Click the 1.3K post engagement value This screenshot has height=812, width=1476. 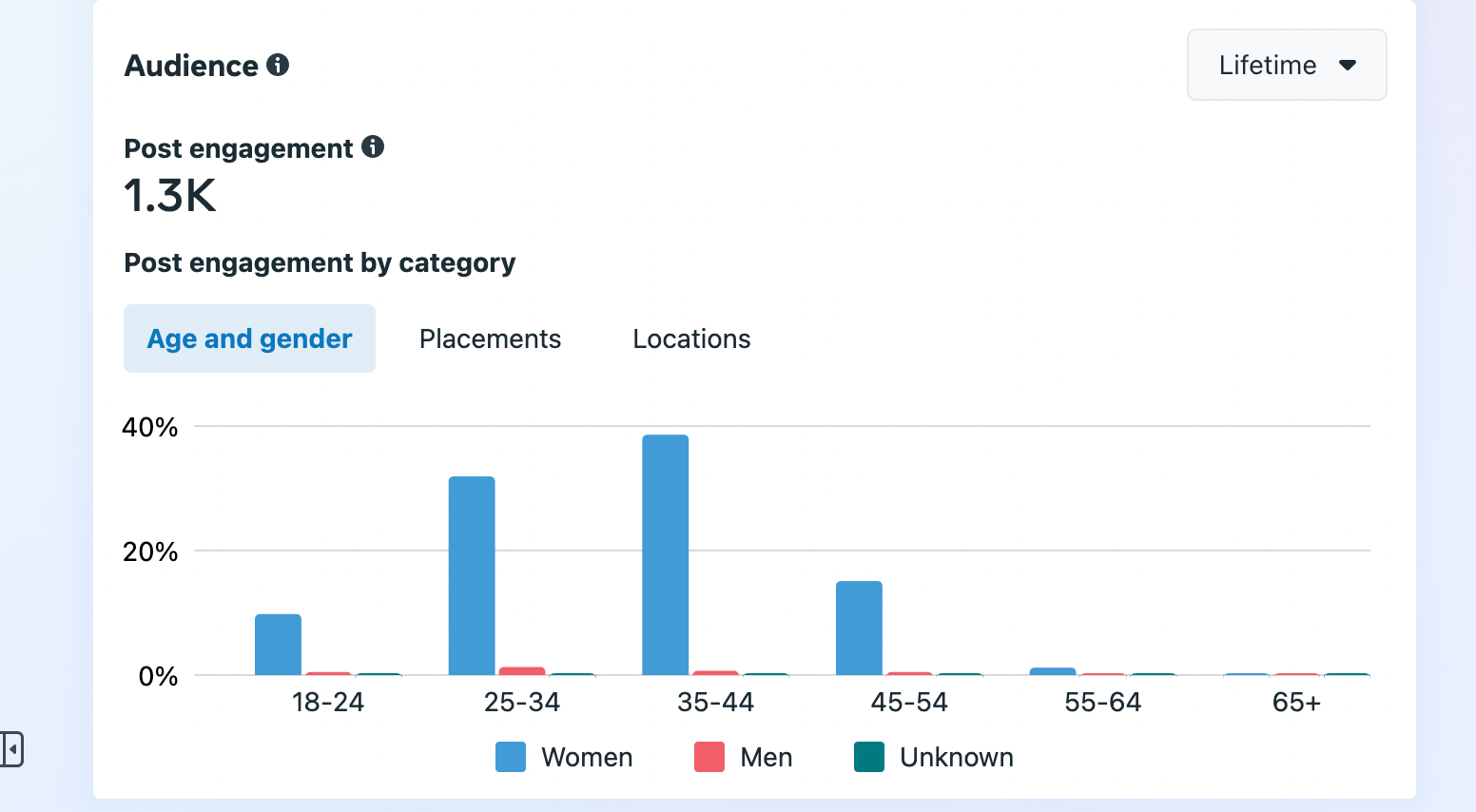click(170, 196)
